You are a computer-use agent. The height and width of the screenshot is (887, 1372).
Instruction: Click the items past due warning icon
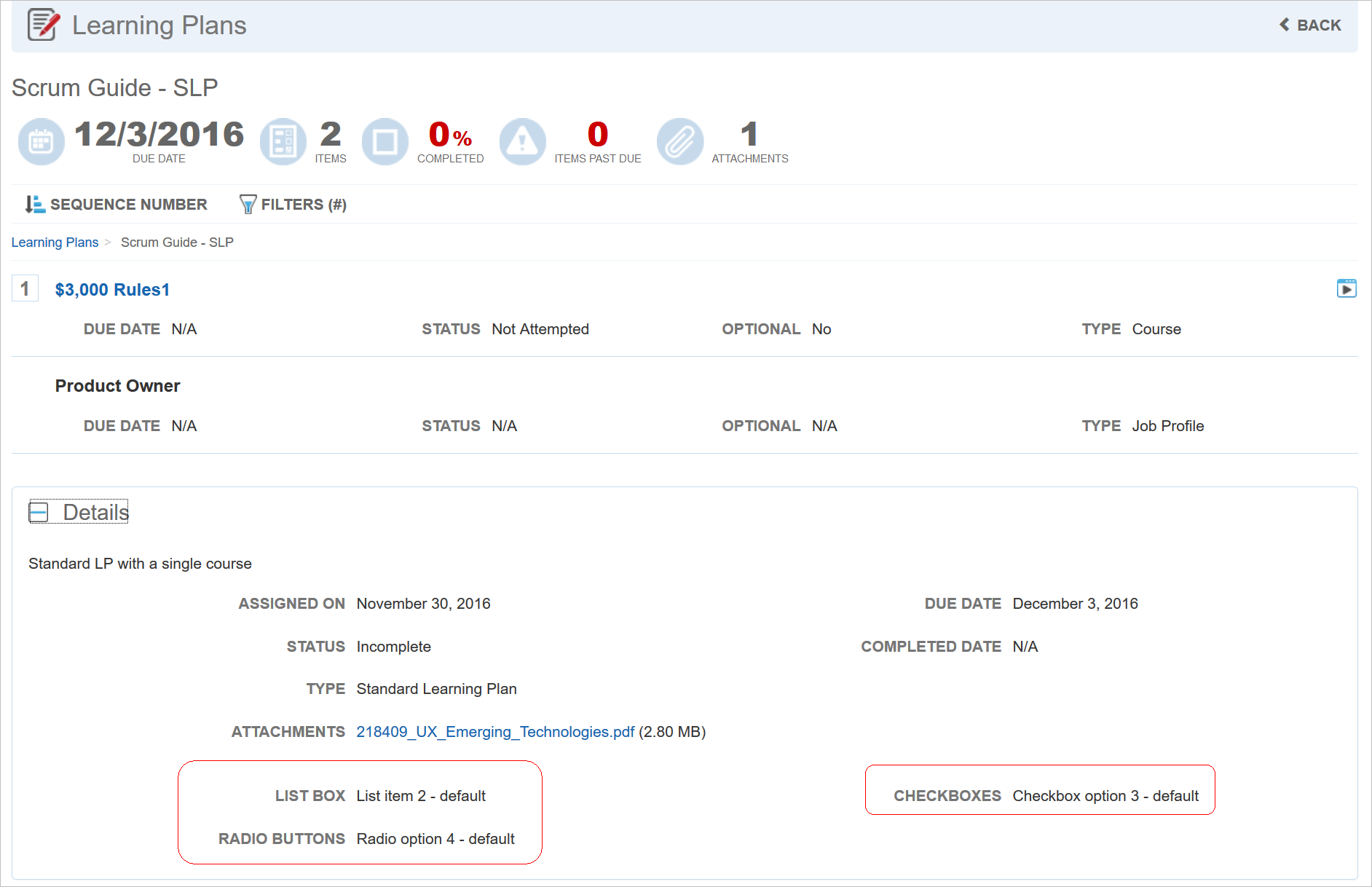(522, 141)
